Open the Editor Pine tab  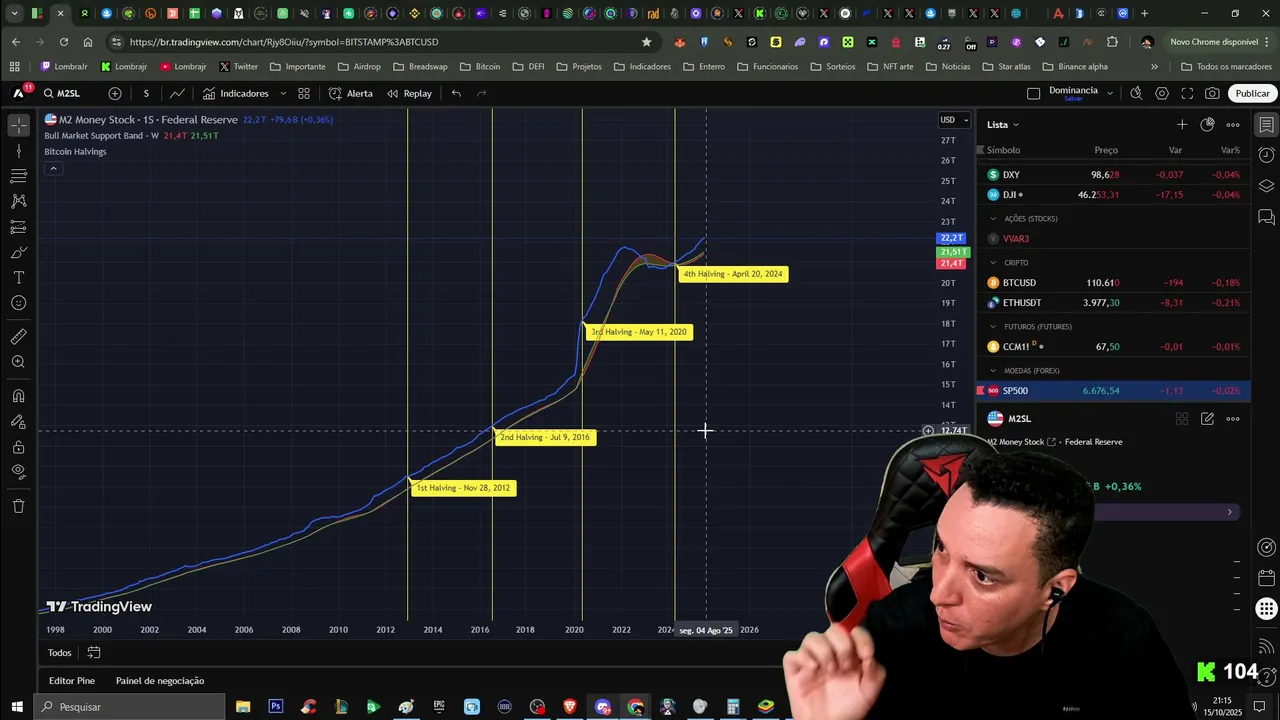72,681
